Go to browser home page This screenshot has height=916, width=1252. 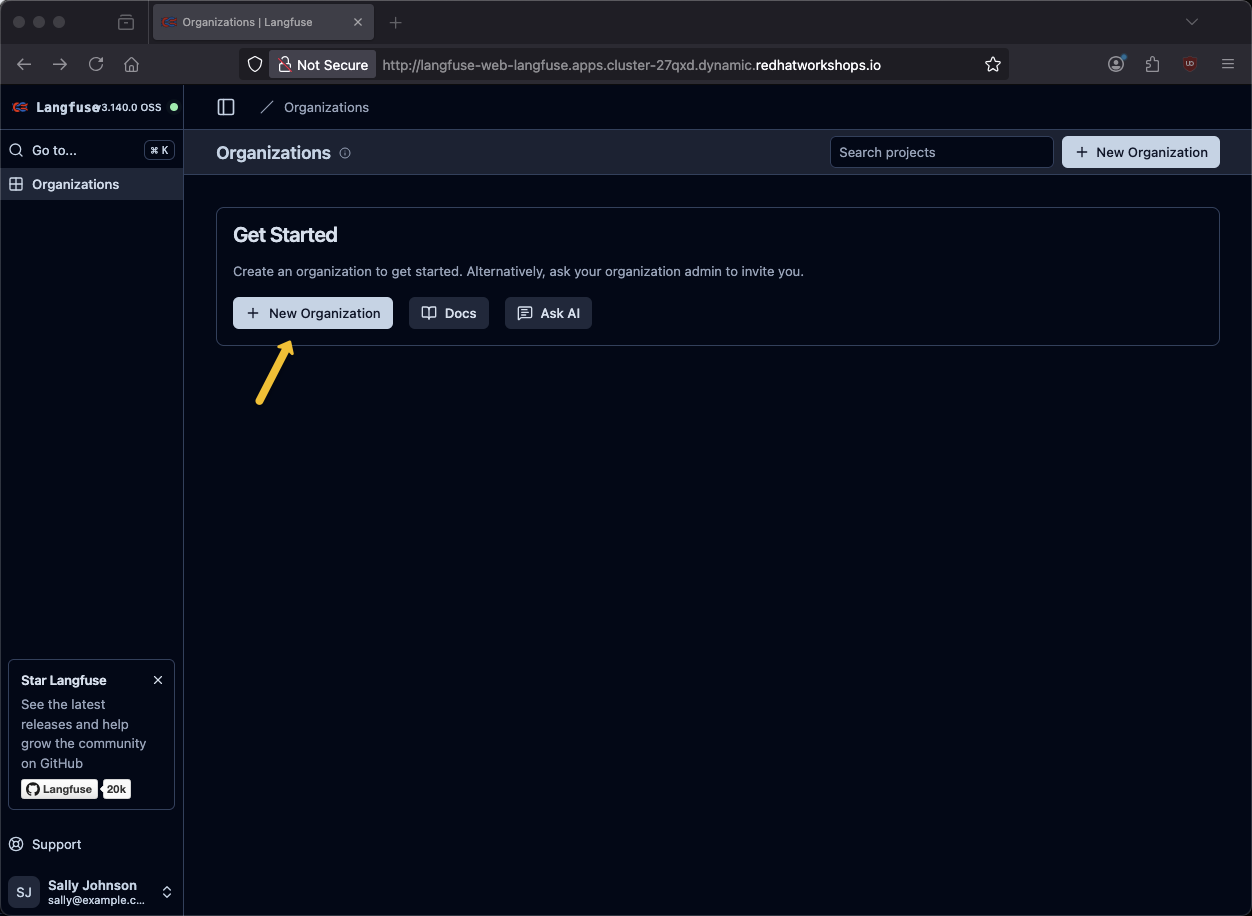tap(131, 64)
